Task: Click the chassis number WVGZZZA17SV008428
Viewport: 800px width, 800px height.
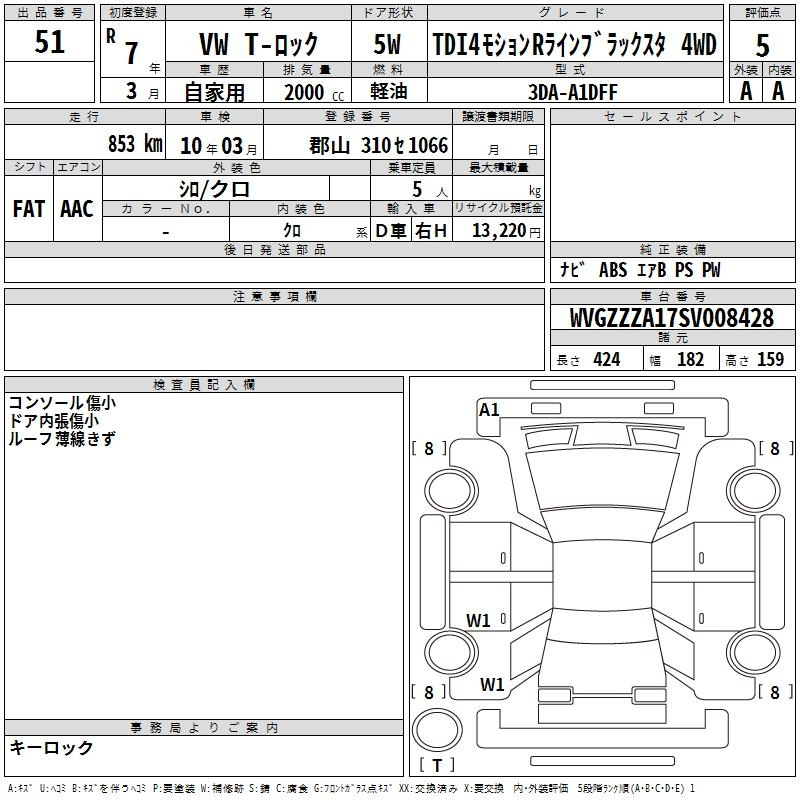Action: tap(671, 319)
